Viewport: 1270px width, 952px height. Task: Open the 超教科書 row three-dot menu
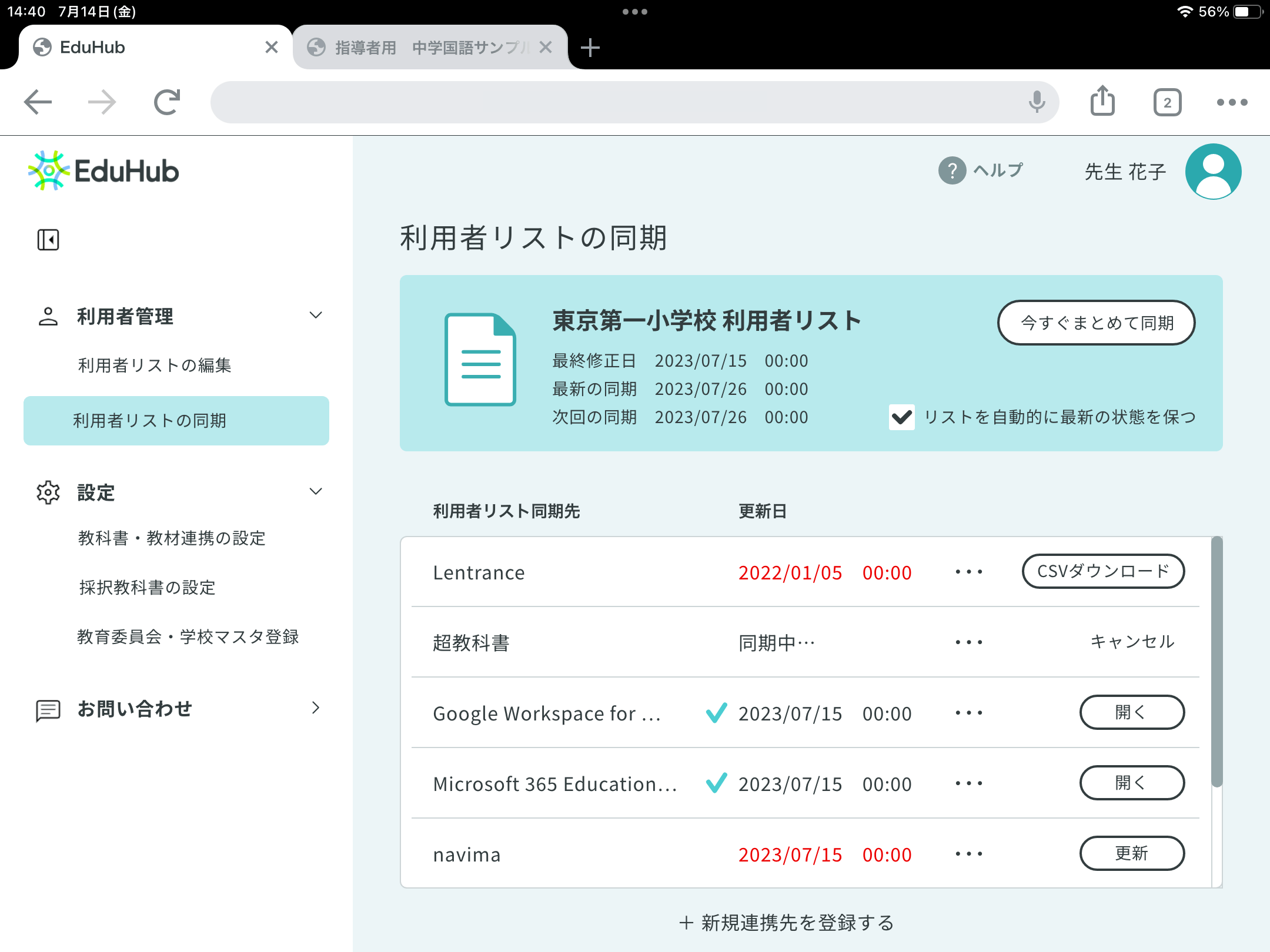[968, 642]
